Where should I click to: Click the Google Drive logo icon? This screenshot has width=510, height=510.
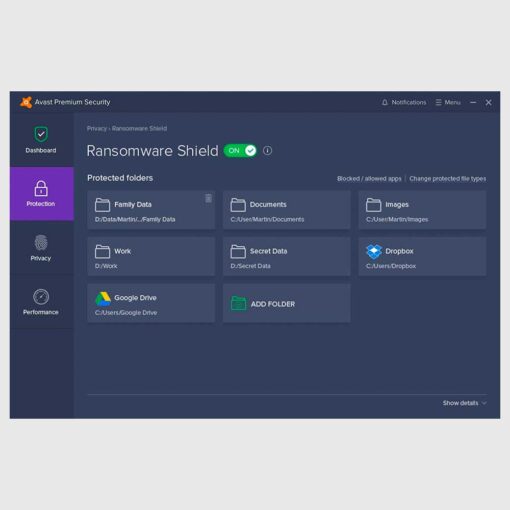(103, 299)
